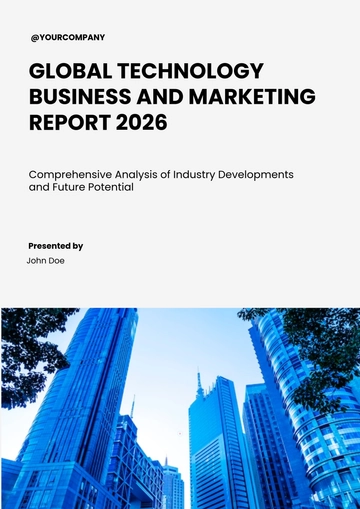Click the John Doe presenter name
Screen dimensions: 360x509
point(46,261)
